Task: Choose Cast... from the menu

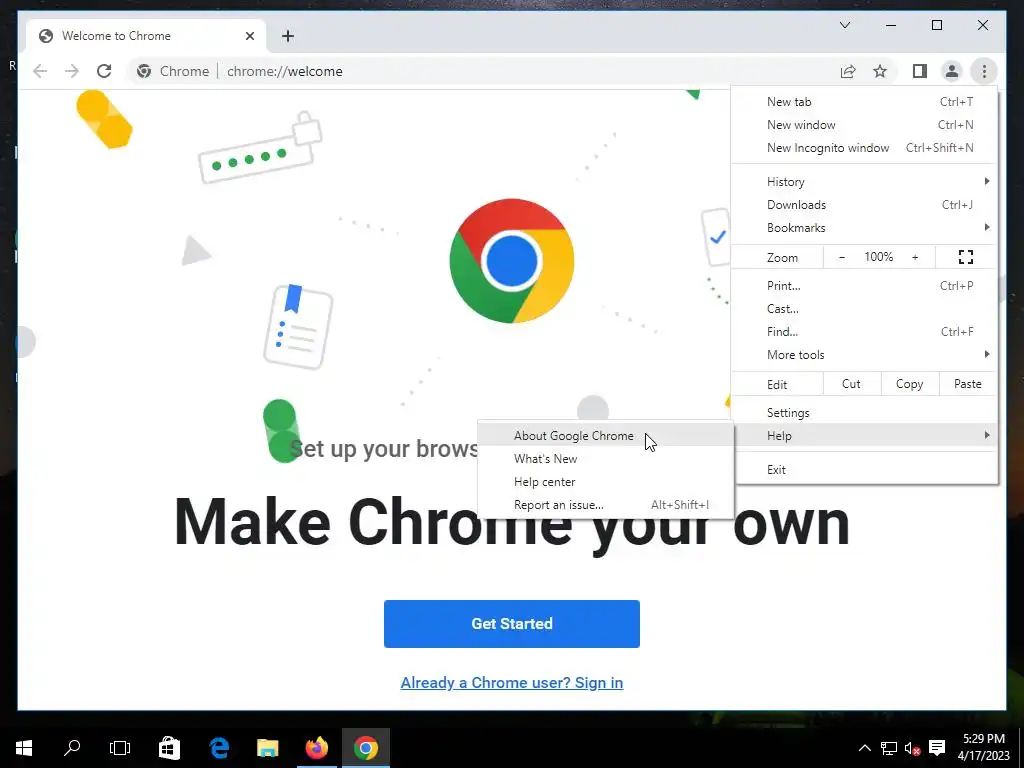Action: pyautogui.click(x=865, y=308)
